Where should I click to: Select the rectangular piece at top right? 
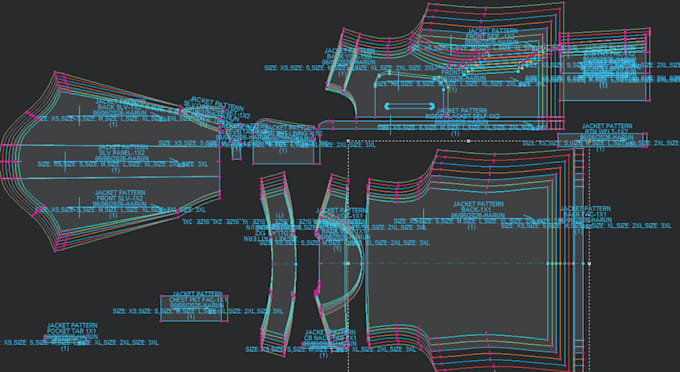(x=604, y=66)
